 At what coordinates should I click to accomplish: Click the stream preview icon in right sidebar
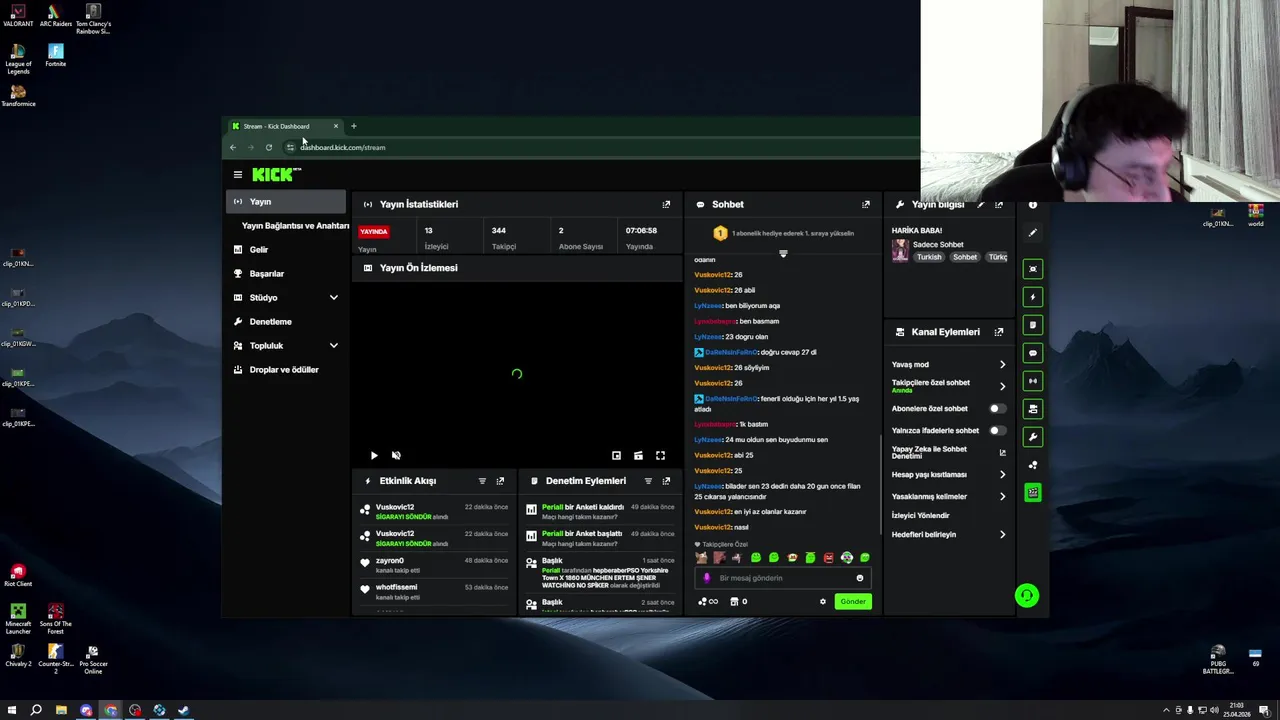click(x=1033, y=269)
